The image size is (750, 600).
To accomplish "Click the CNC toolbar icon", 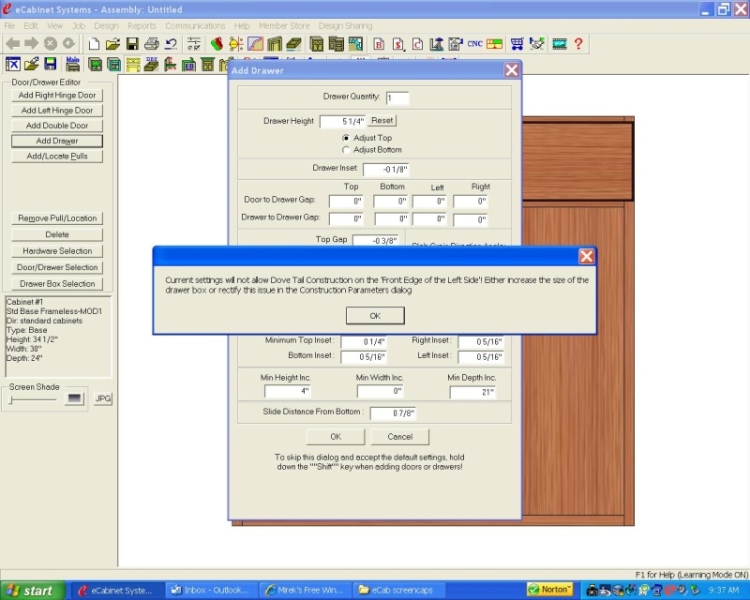I will [x=473, y=44].
